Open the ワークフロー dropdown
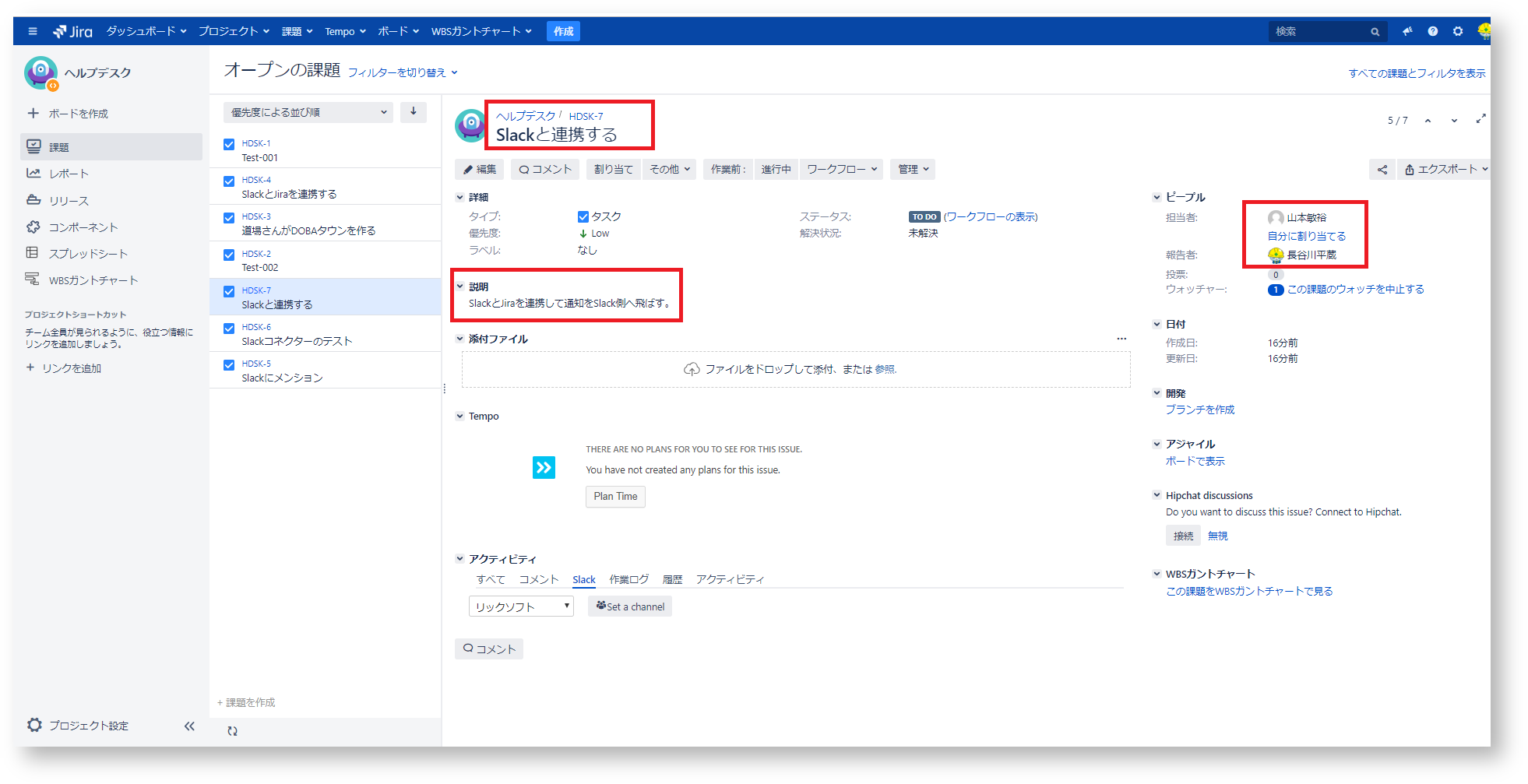1528x784 pixels. click(841, 169)
